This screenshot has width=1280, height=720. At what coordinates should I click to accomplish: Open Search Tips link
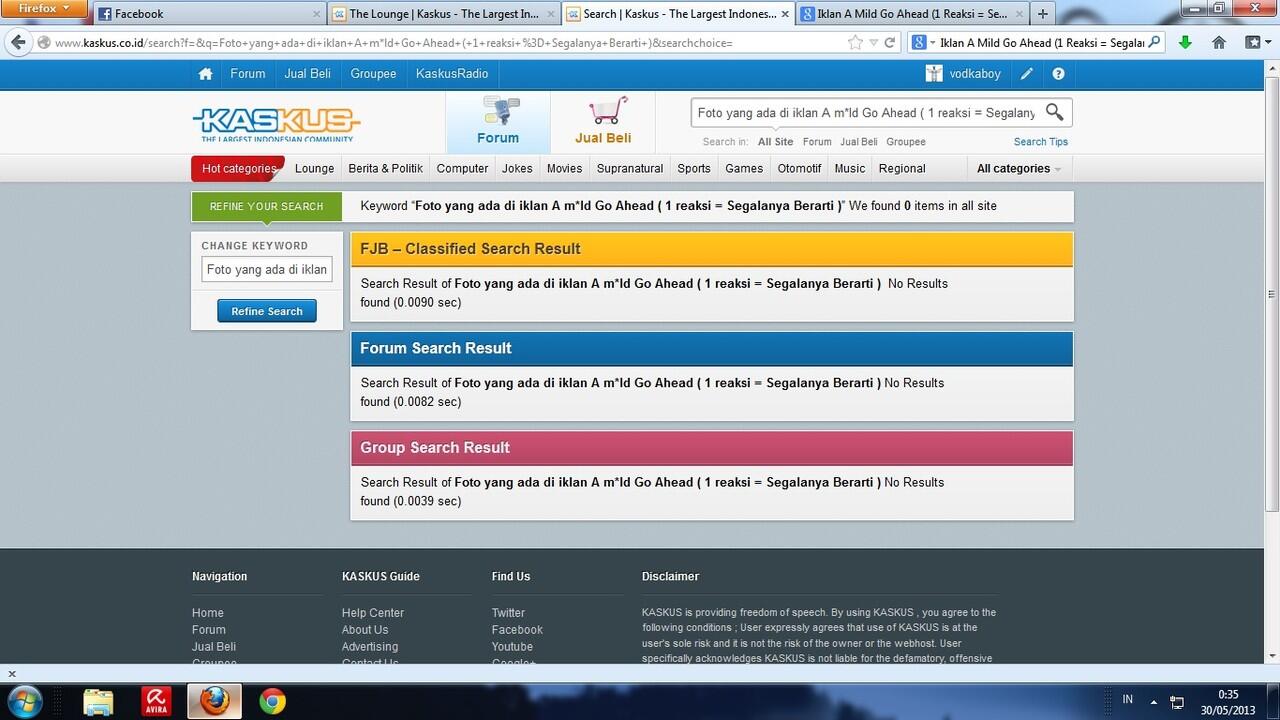click(x=1041, y=142)
